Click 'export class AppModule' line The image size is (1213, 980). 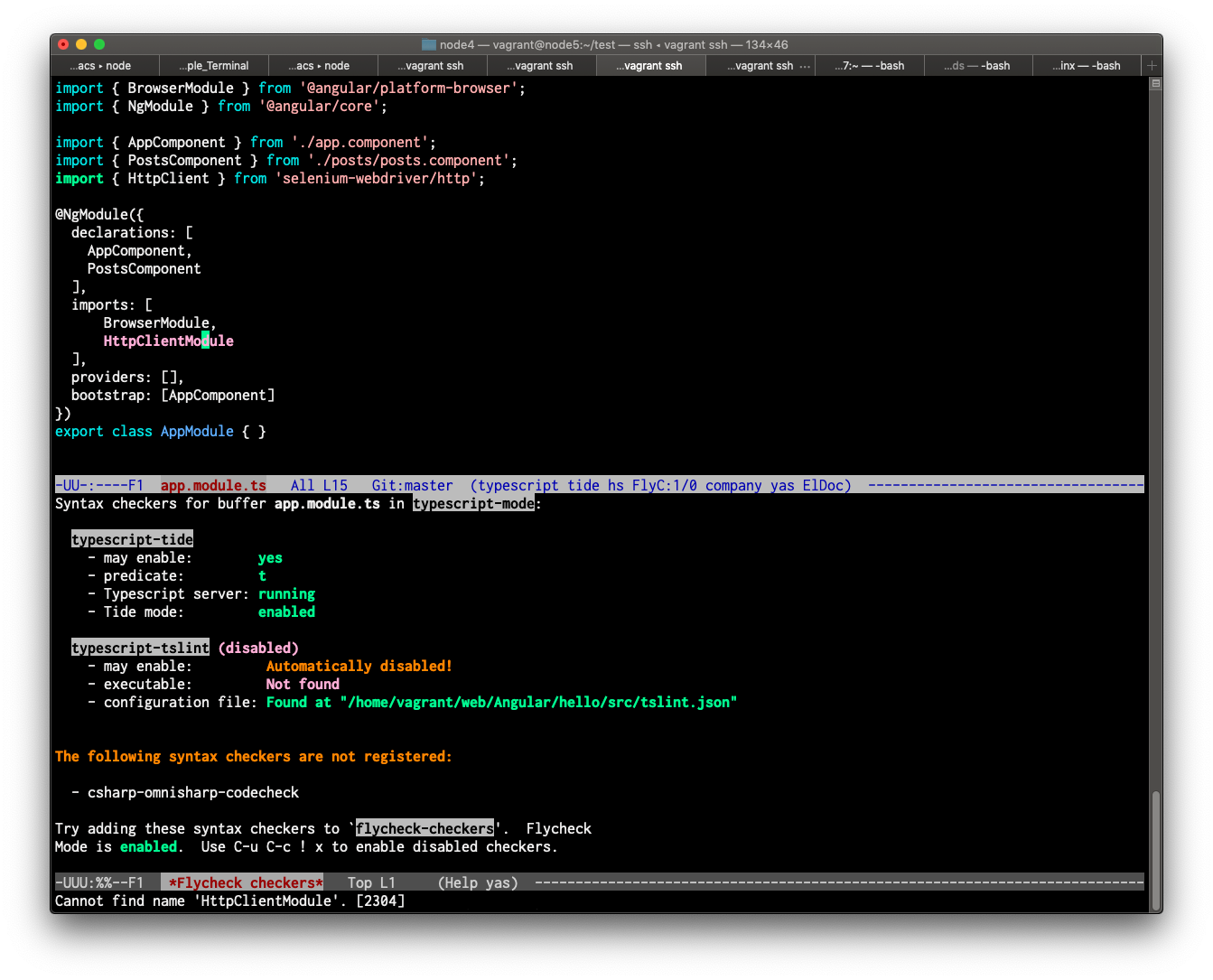tap(161, 432)
